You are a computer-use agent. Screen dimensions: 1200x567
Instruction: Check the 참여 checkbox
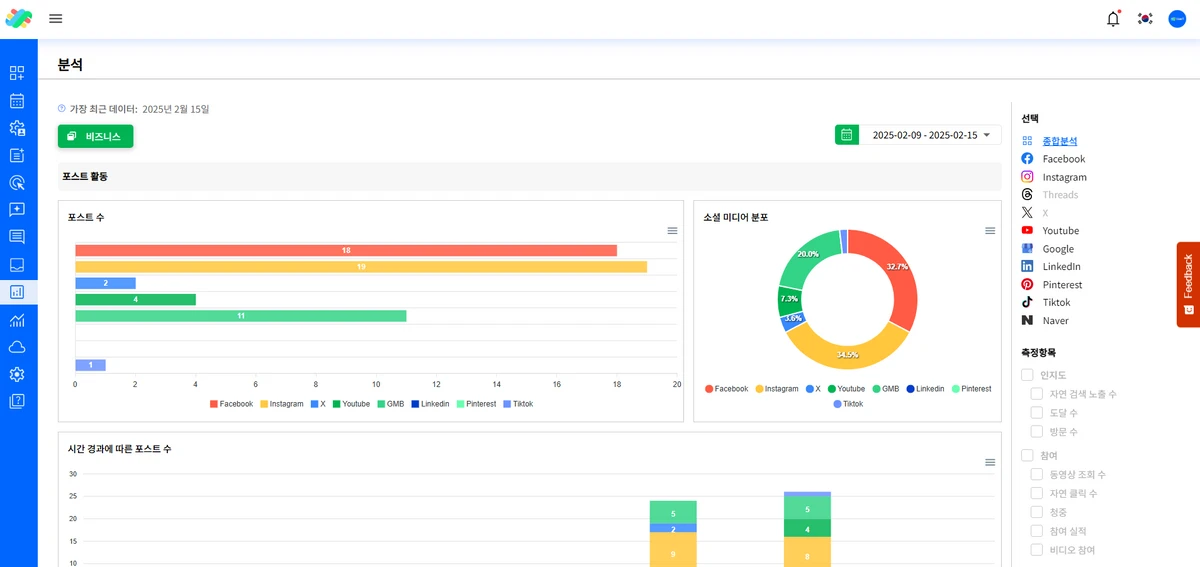pos(1027,455)
